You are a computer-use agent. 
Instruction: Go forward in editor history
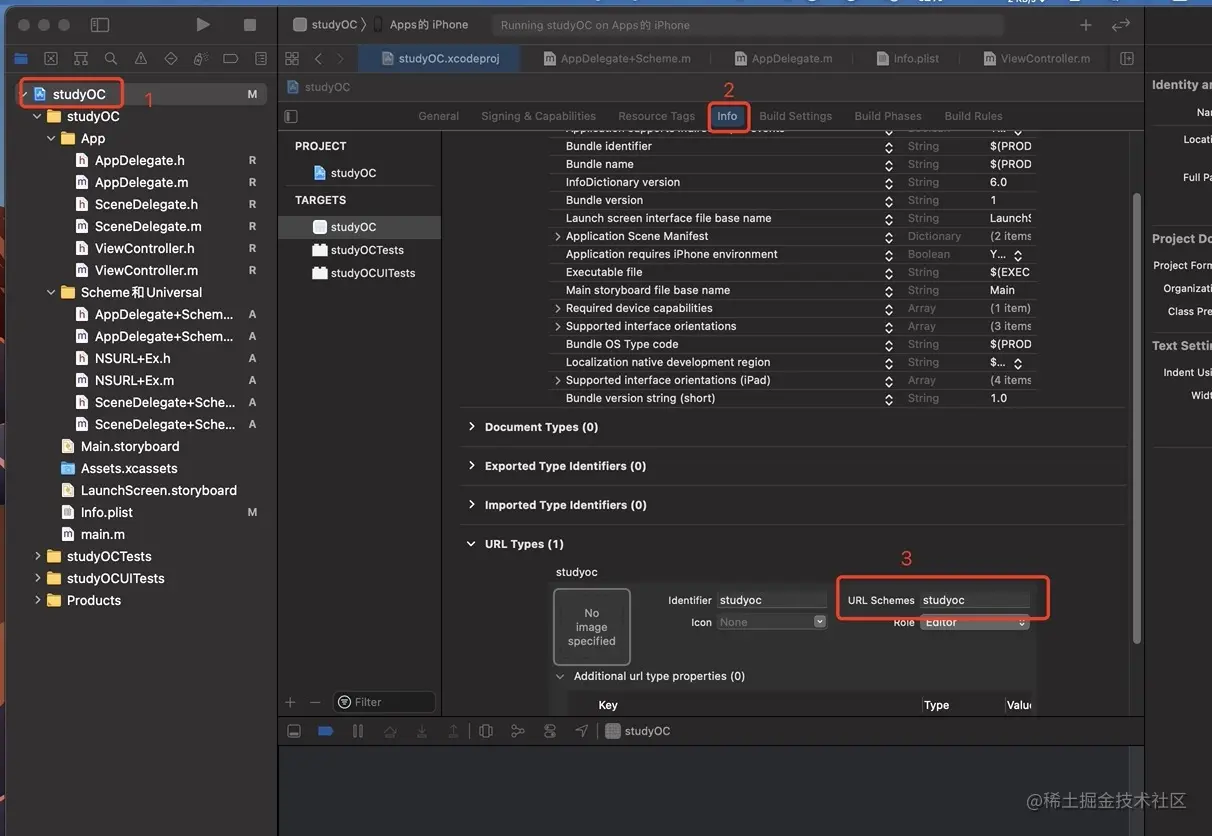click(340, 59)
